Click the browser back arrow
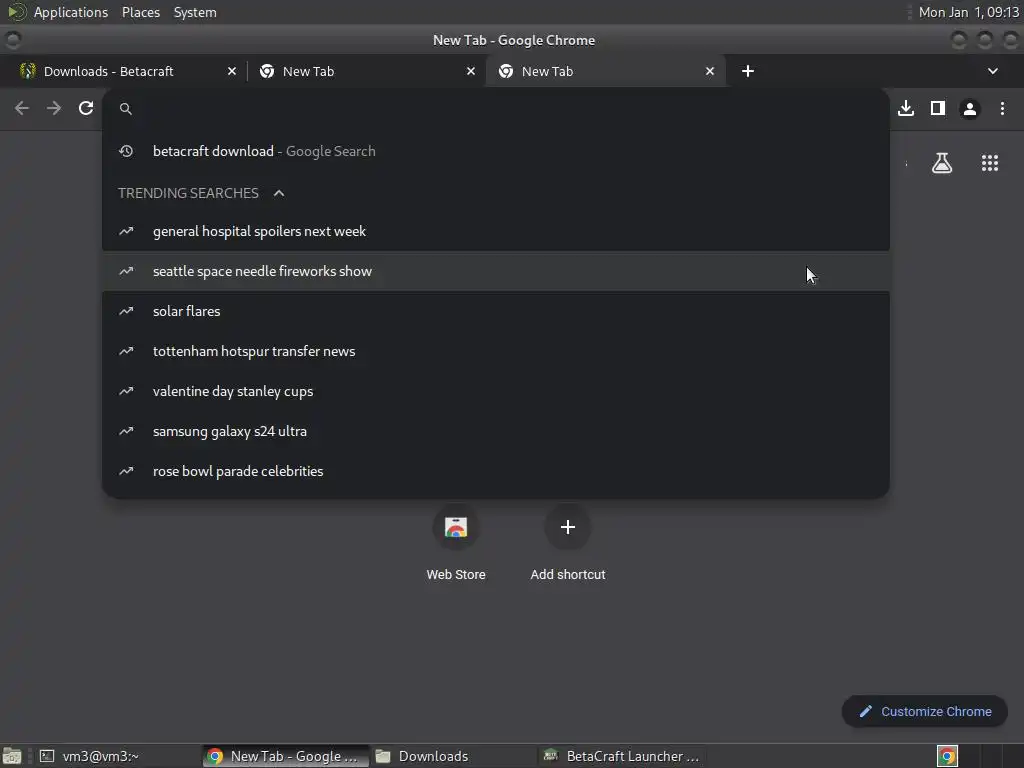This screenshot has height=768, width=1024. pyautogui.click(x=22, y=108)
